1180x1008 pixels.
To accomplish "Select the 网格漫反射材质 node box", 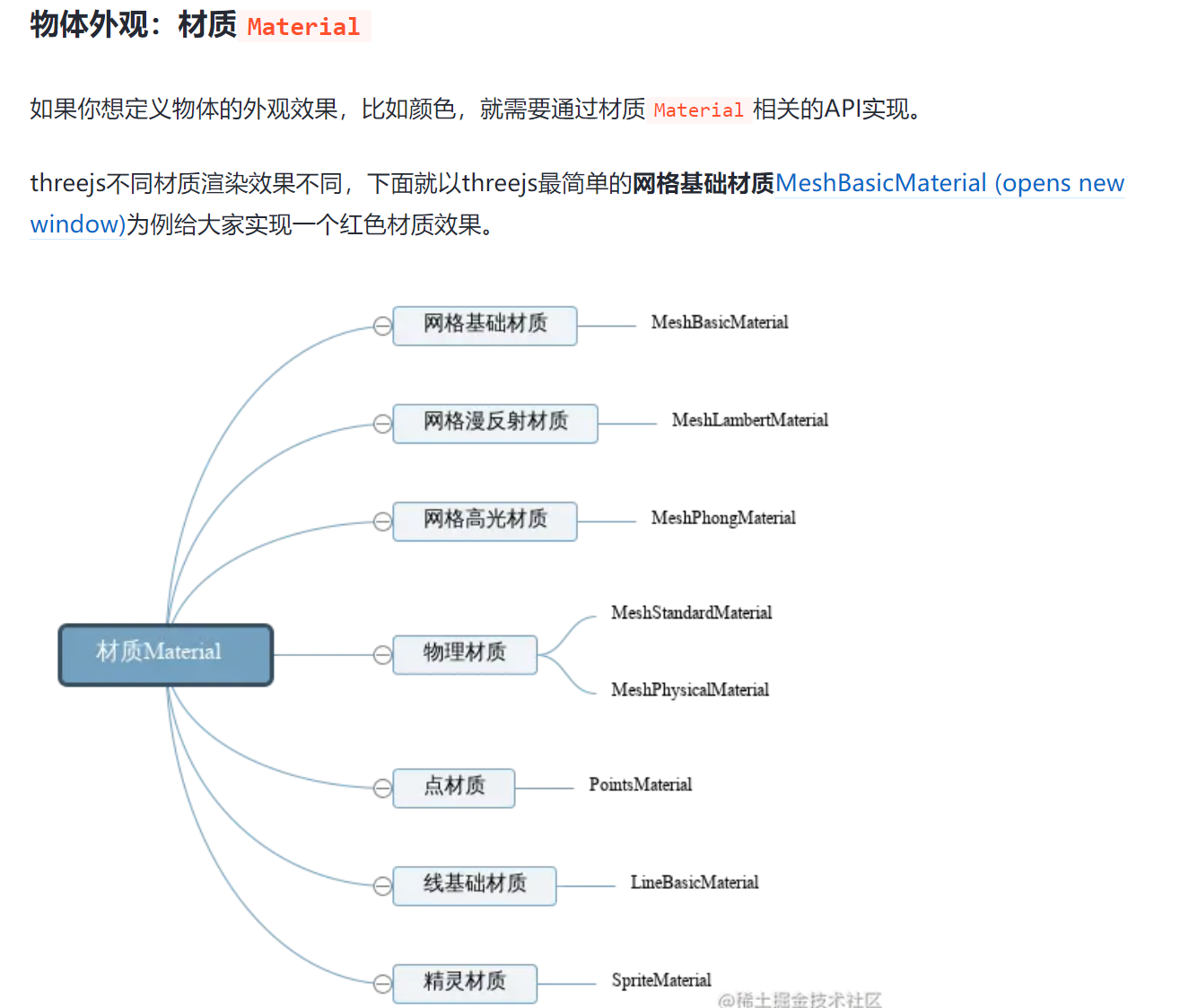I will pyautogui.click(x=495, y=423).
